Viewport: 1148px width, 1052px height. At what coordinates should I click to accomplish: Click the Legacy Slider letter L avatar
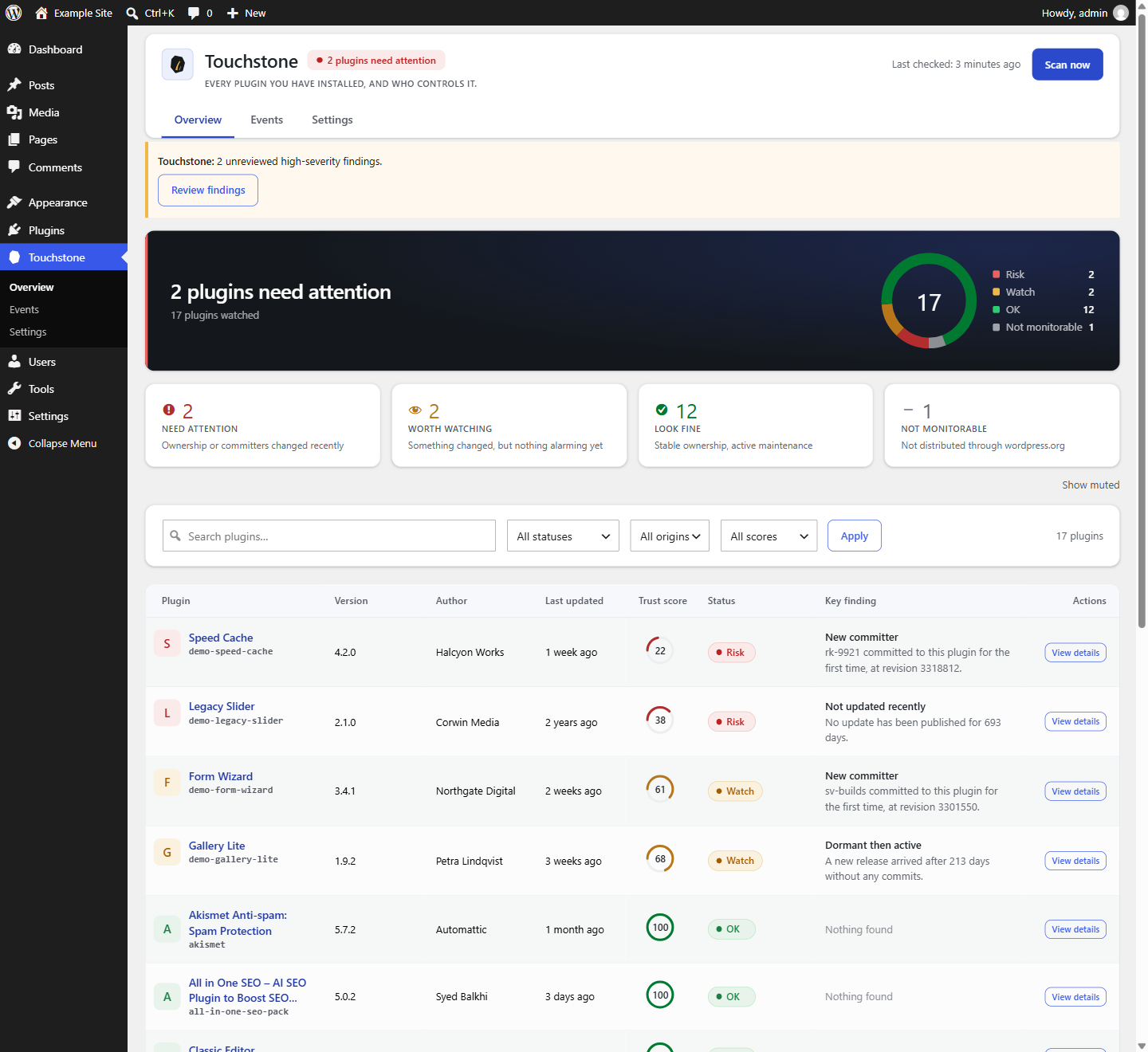pyautogui.click(x=167, y=712)
